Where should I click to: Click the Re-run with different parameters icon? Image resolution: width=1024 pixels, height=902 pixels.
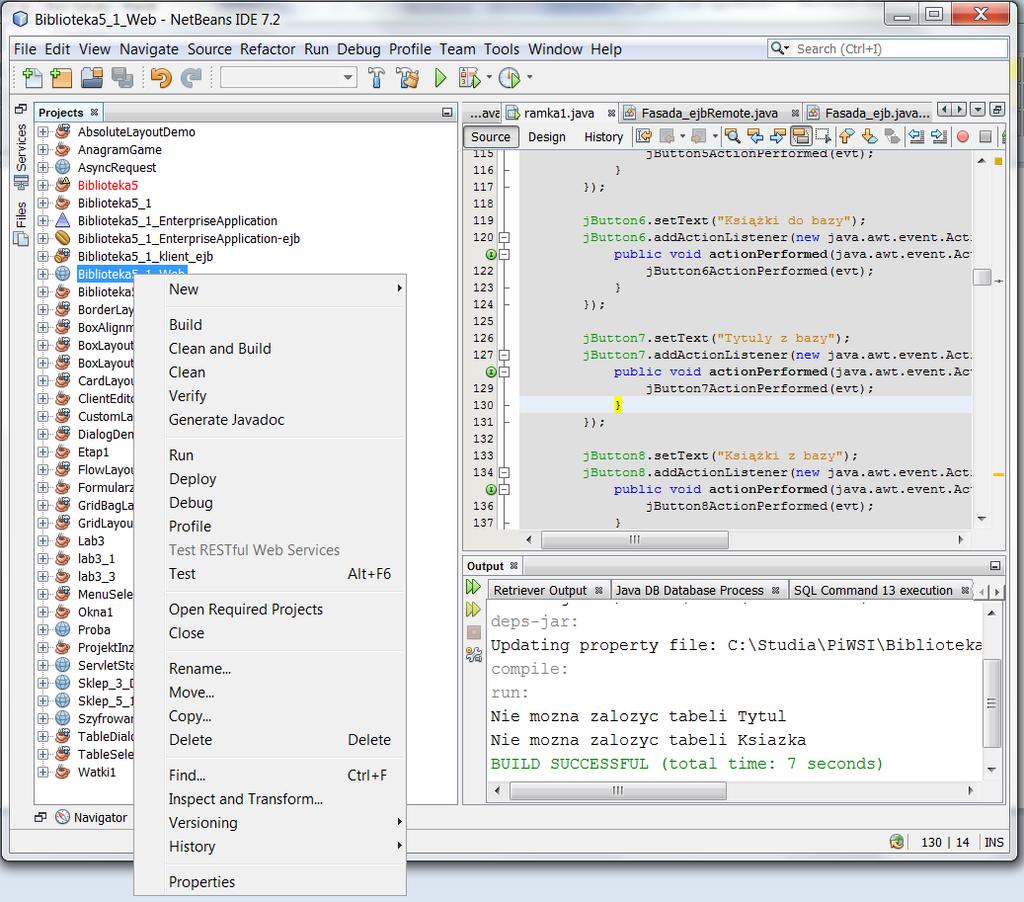tap(473, 609)
